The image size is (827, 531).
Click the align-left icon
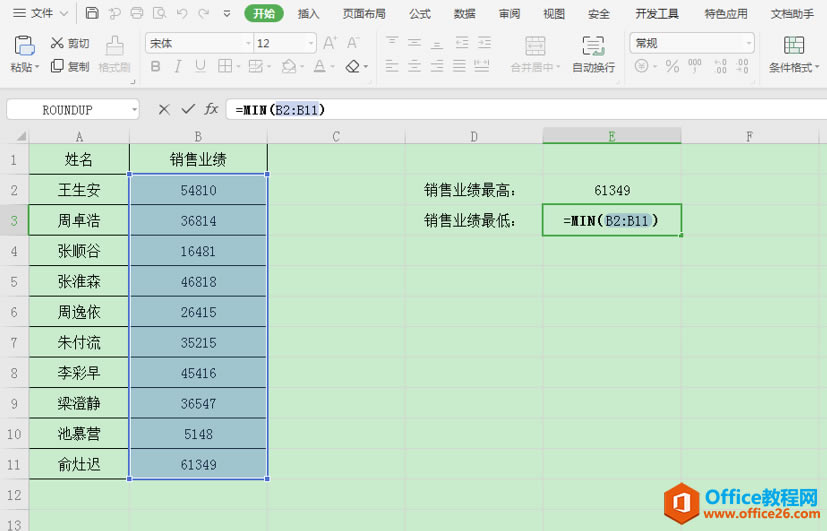tap(392, 66)
